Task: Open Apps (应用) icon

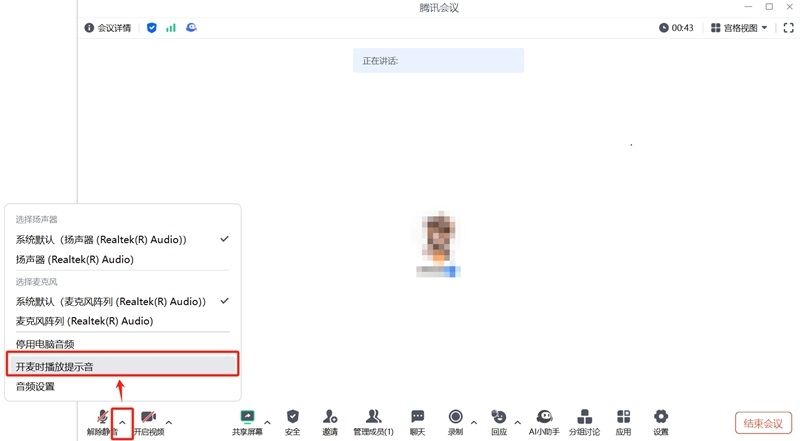Action: click(x=623, y=422)
